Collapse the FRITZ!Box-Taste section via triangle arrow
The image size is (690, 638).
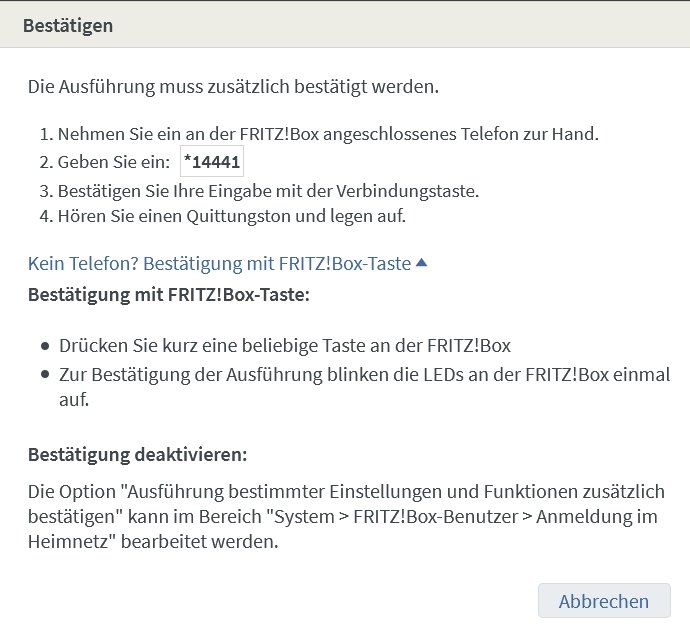(421, 263)
